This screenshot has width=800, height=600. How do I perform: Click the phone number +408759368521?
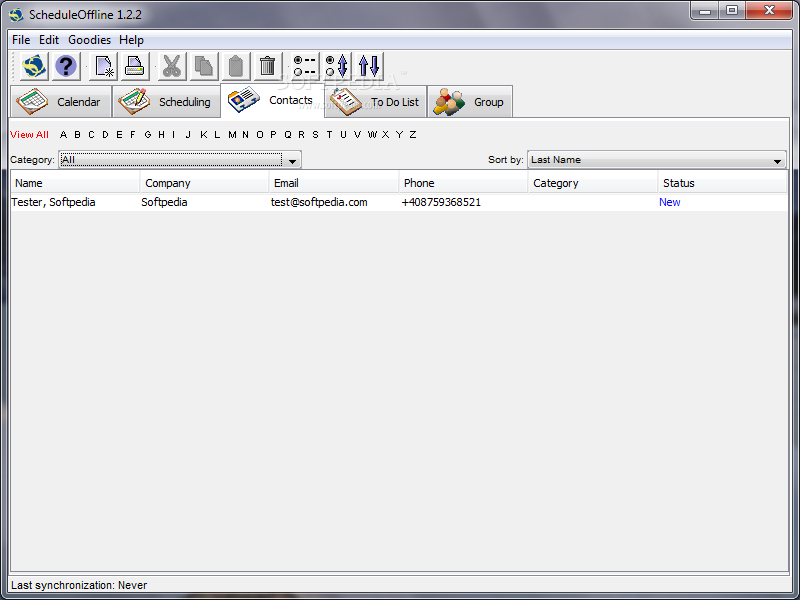pyautogui.click(x=441, y=202)
